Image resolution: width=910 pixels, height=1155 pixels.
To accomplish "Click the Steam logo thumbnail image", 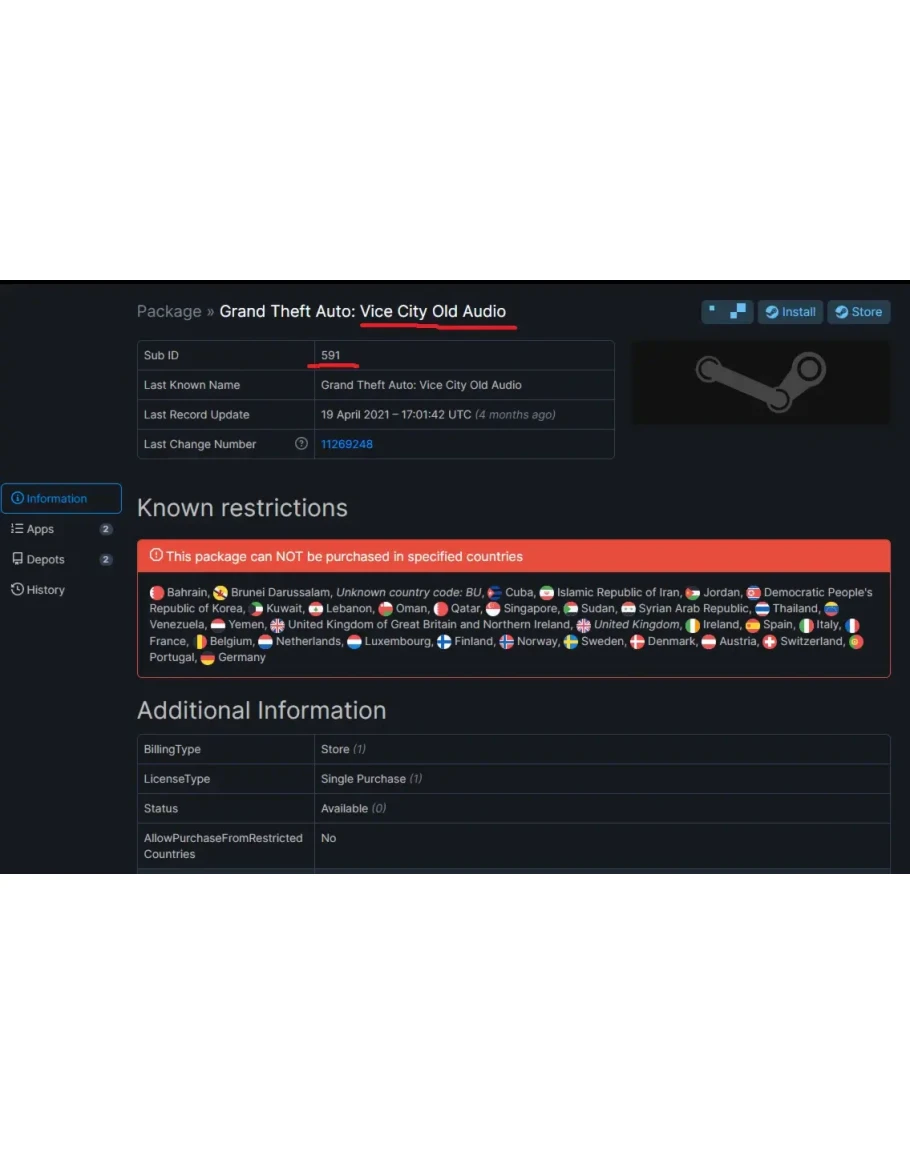I will pos(760,382).
